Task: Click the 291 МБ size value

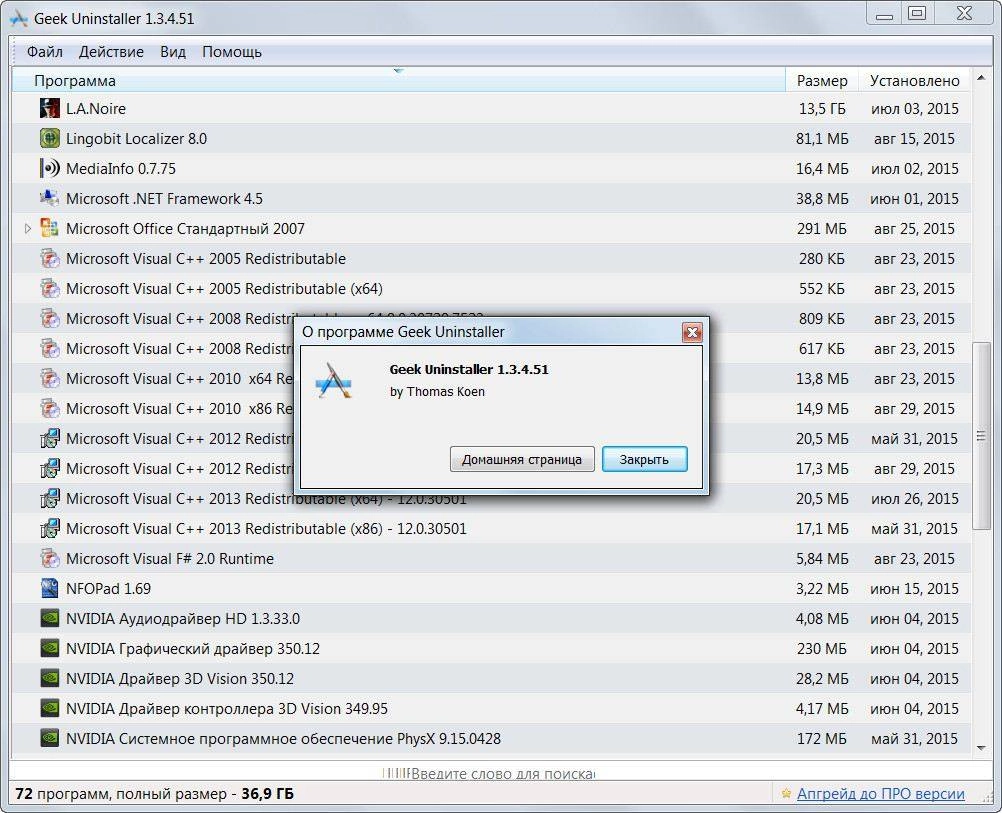Action: (x=822, y=229)
